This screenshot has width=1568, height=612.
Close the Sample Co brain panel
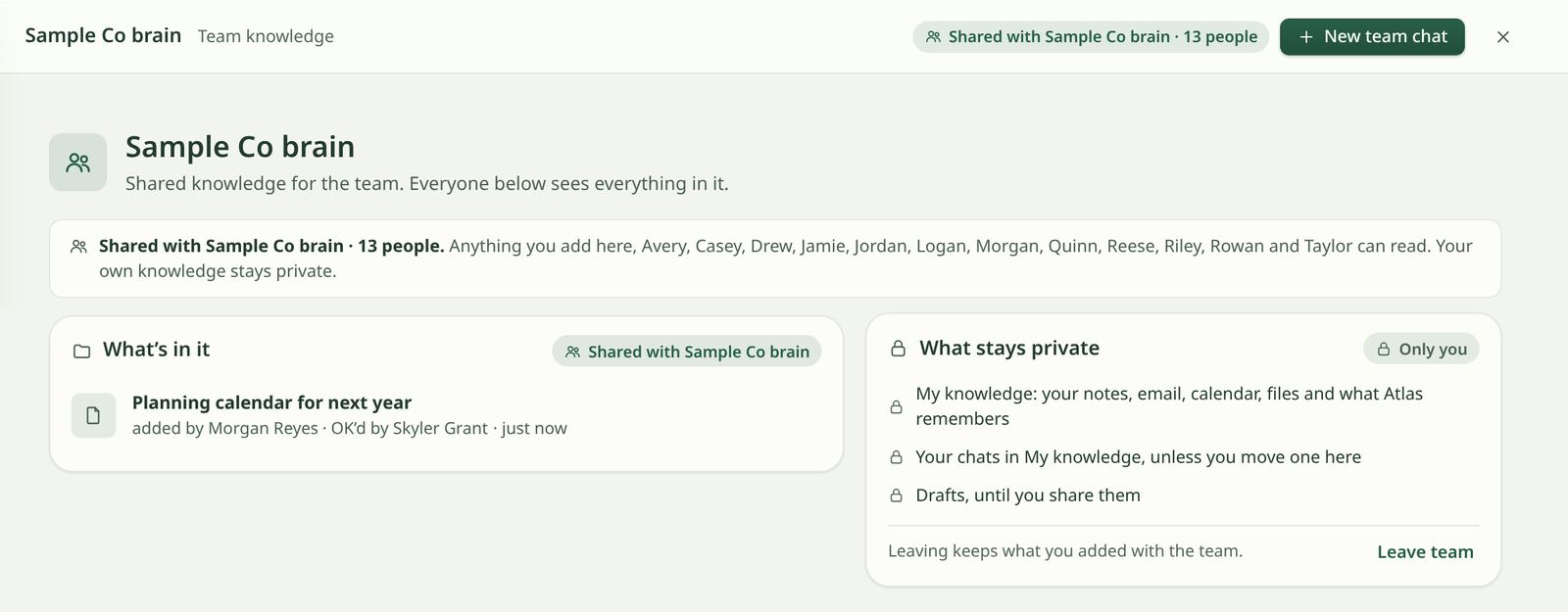pos(1503,37)
